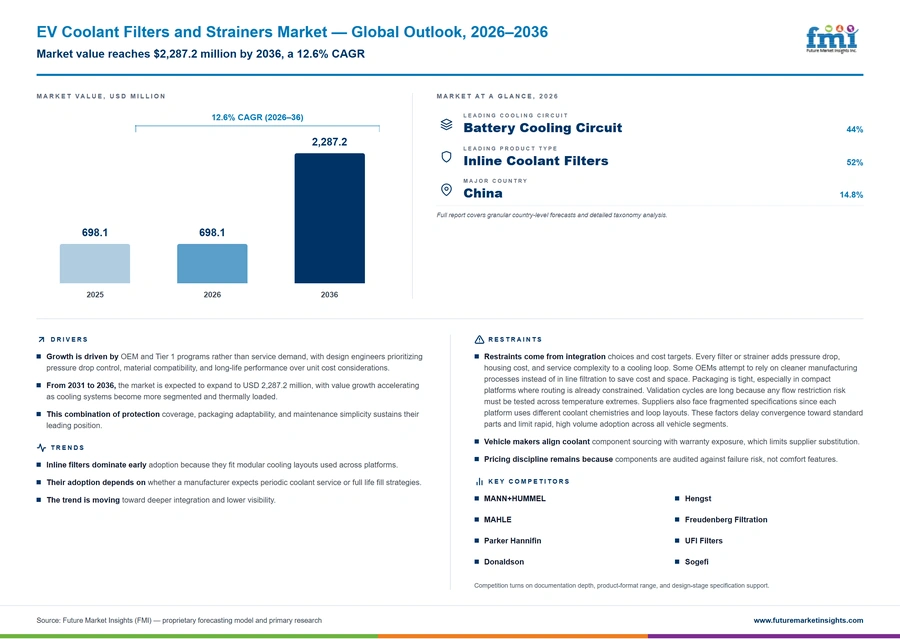Click the 2,287.2 value above the 2036 bar
The height and width of the screenshot is (639, 900).
coord(329,142)
